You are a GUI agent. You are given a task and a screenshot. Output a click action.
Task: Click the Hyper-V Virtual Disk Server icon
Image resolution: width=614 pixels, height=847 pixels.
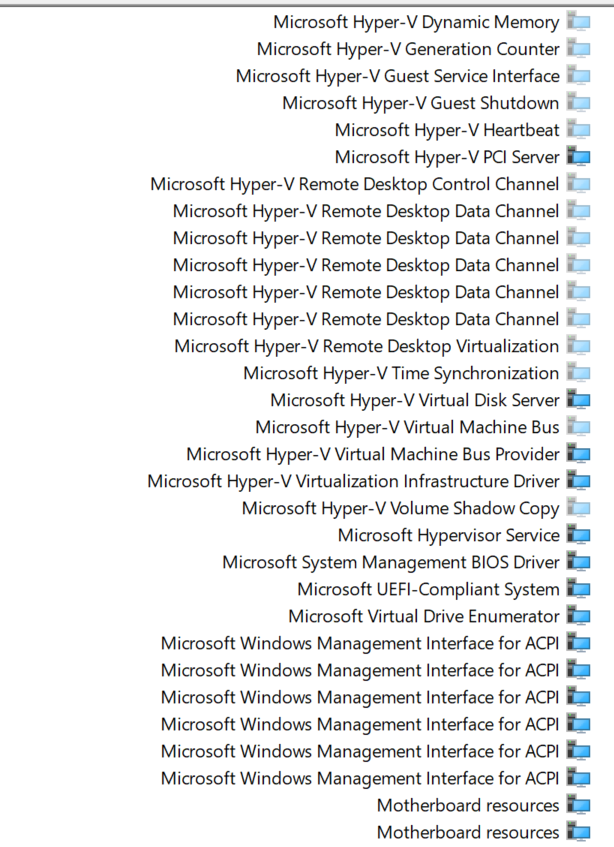[578, 399]
